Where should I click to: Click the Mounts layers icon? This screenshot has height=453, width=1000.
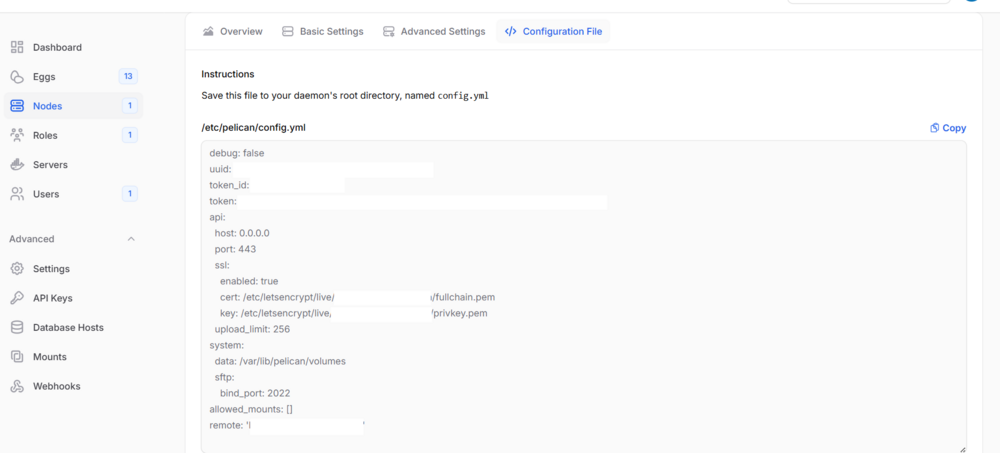coord(17,357)
